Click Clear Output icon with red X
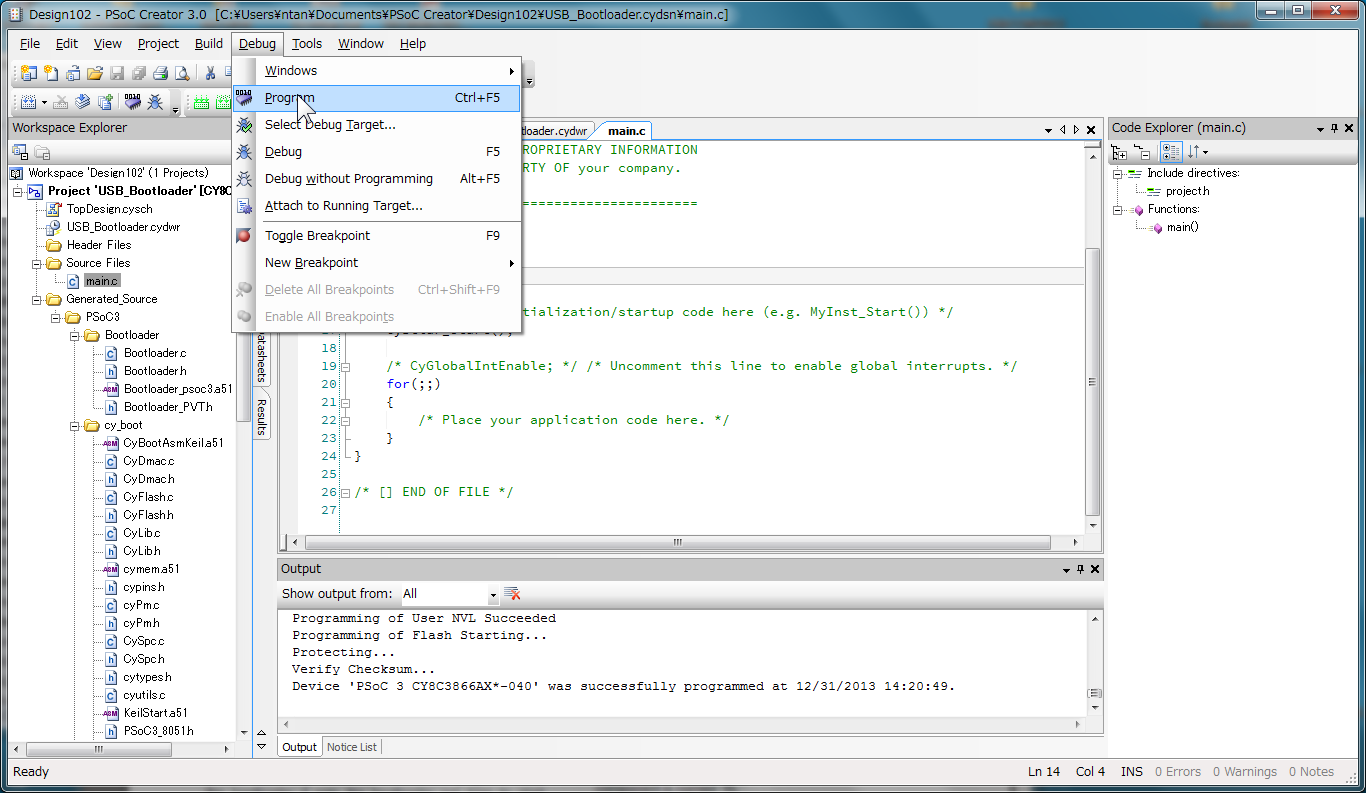Viewport: 1366px width, 793px height. pyautogui.click(x=512, y=593)
